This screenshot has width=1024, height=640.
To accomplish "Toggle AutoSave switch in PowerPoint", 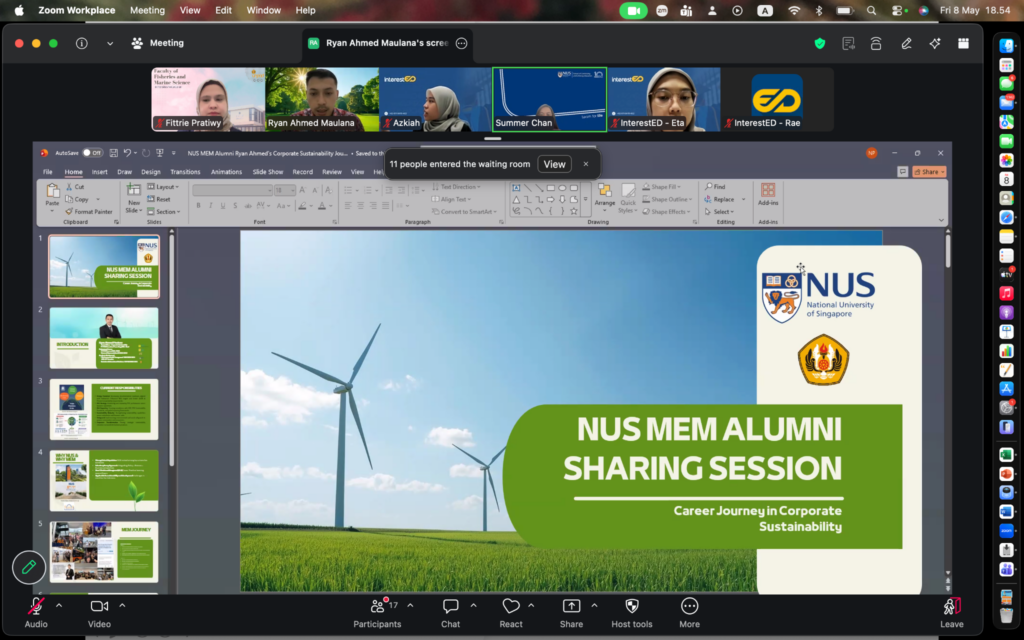I will point(92,153).
